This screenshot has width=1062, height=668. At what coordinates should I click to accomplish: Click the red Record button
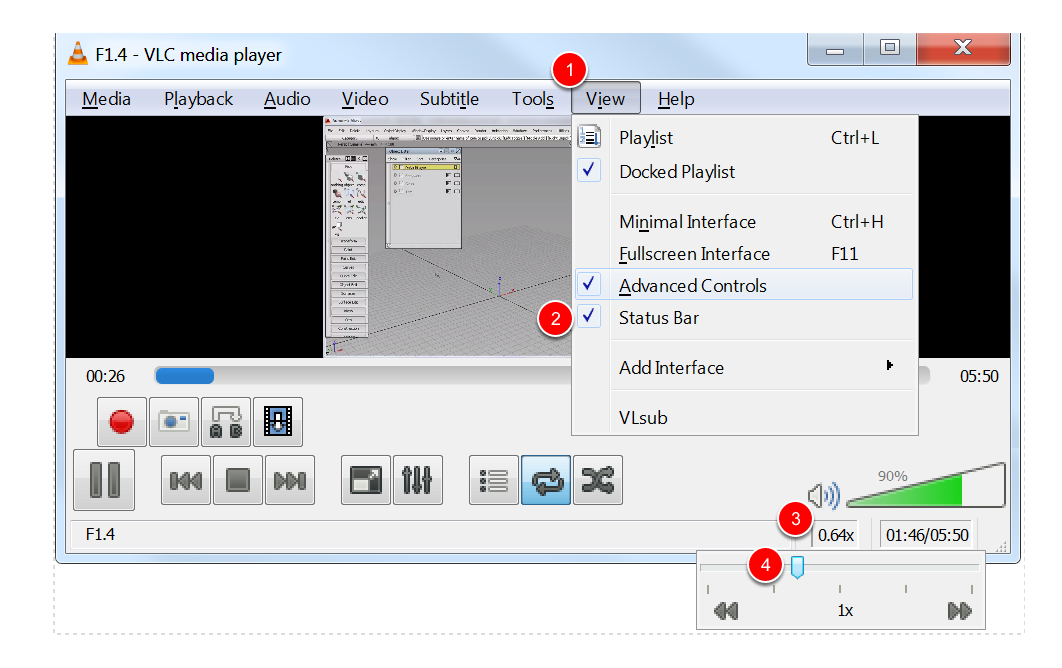coord(122,421)
